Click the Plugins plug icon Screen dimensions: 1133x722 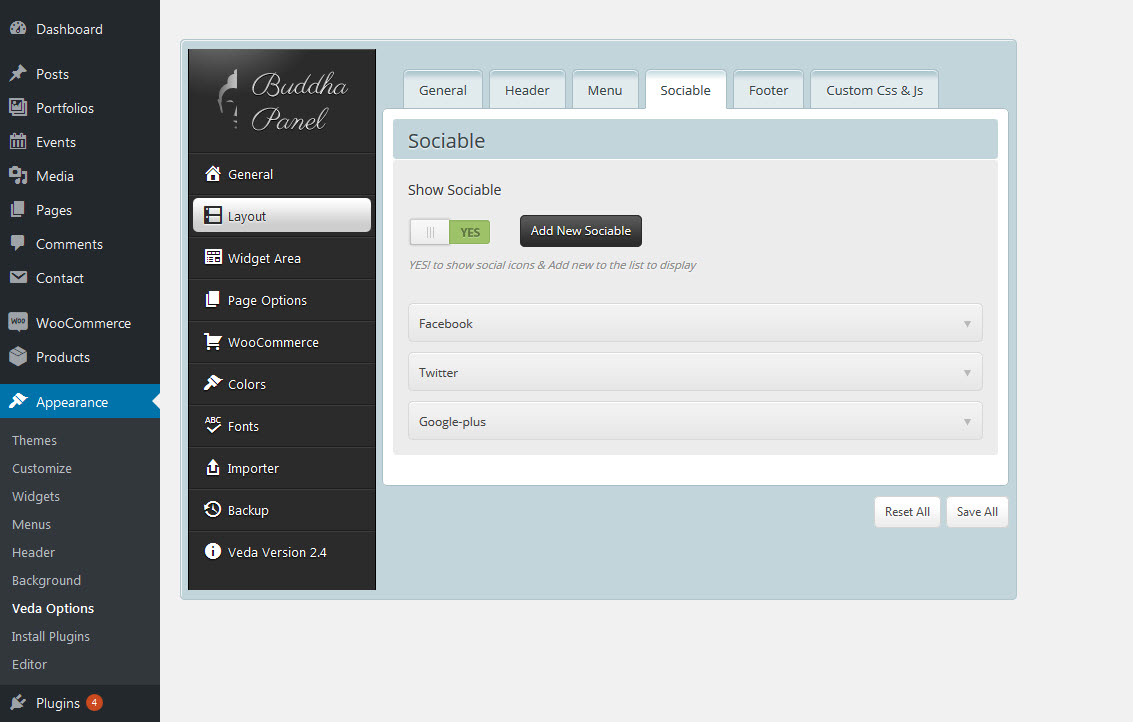pyautogui.click(x=18, y=702)
